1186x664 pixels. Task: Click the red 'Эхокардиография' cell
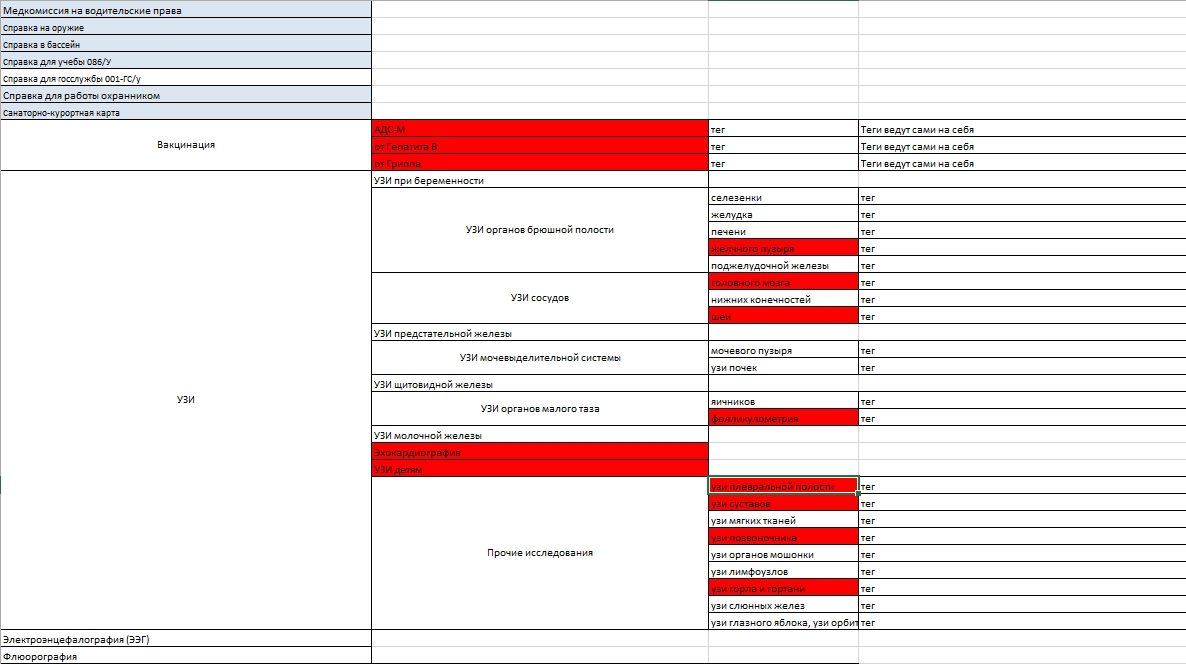(x=539, y=452)
